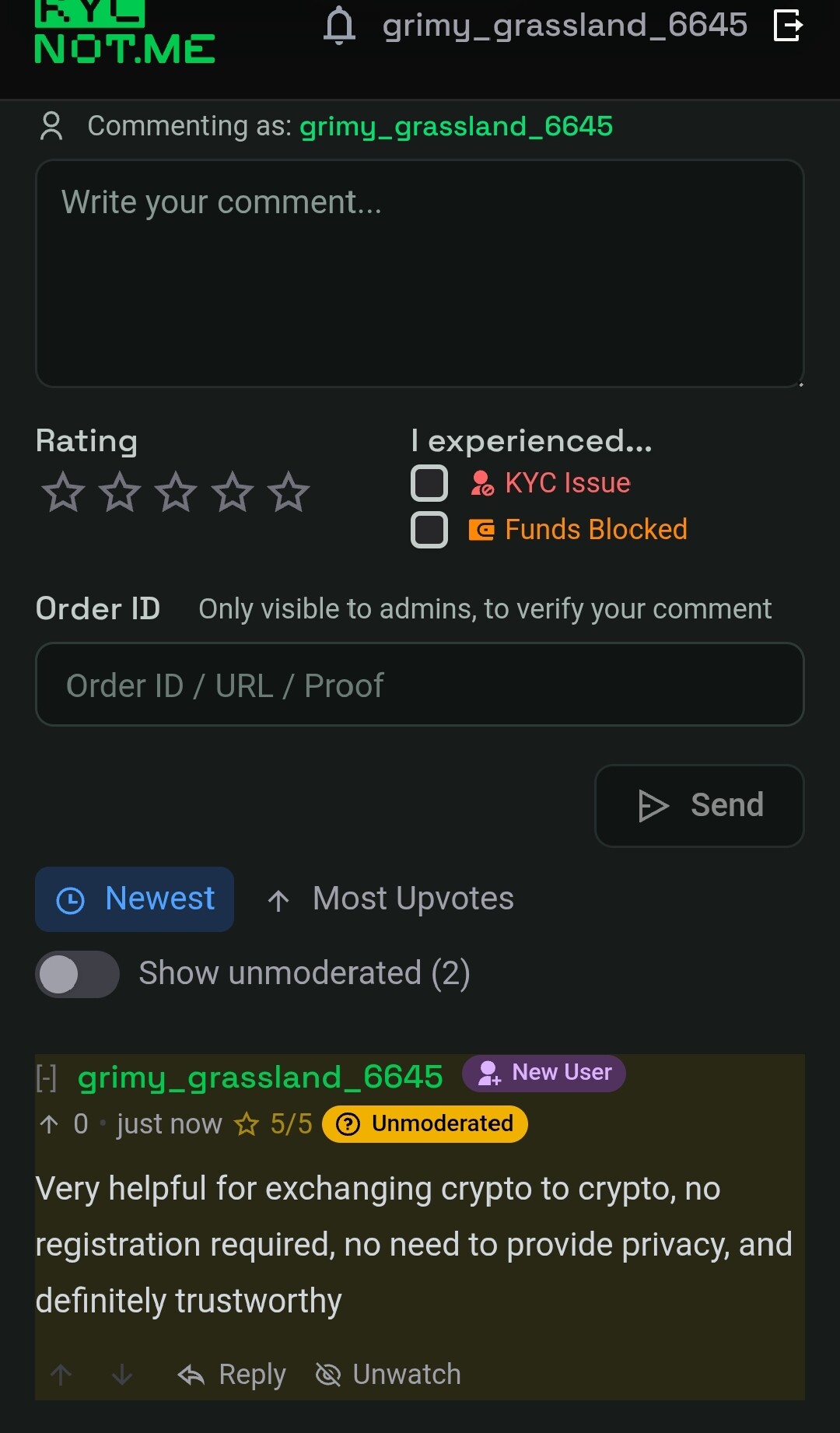Unwatch this comment thread

[388, 1375]
